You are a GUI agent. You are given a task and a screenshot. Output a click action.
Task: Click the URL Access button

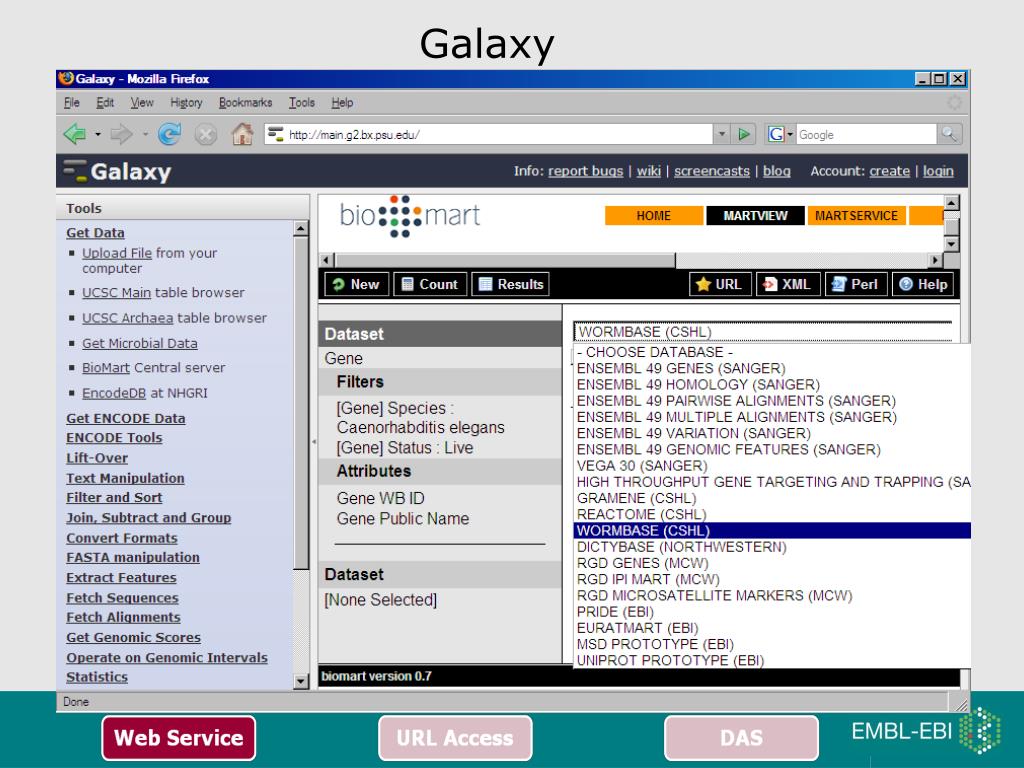(455, 738)
